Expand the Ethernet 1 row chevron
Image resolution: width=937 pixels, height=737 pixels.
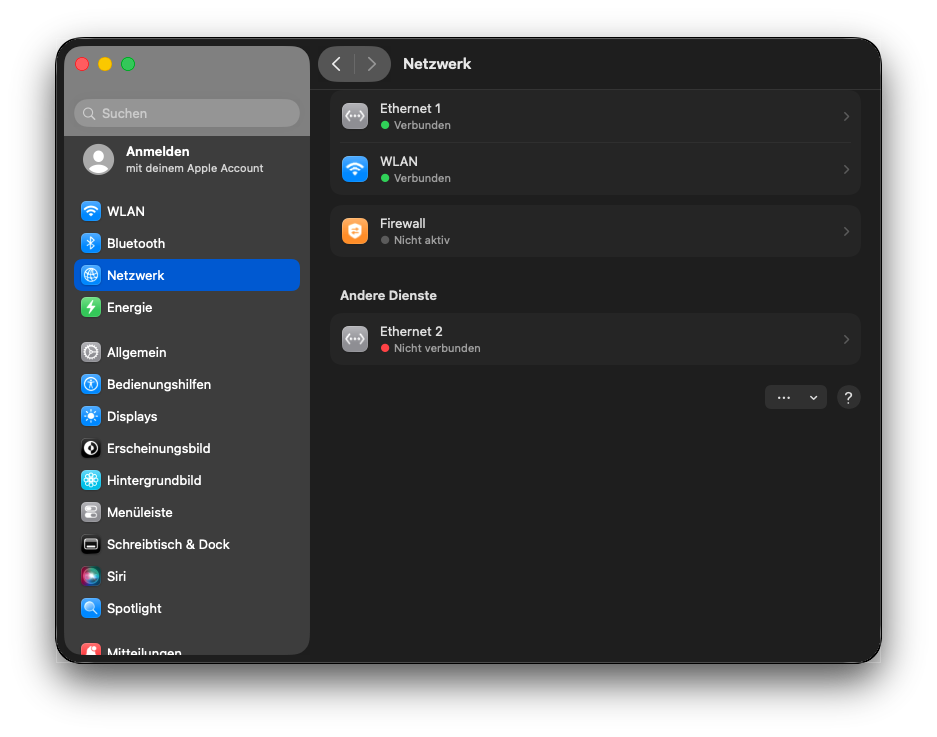pyautogui.click(x=846, y=117)
